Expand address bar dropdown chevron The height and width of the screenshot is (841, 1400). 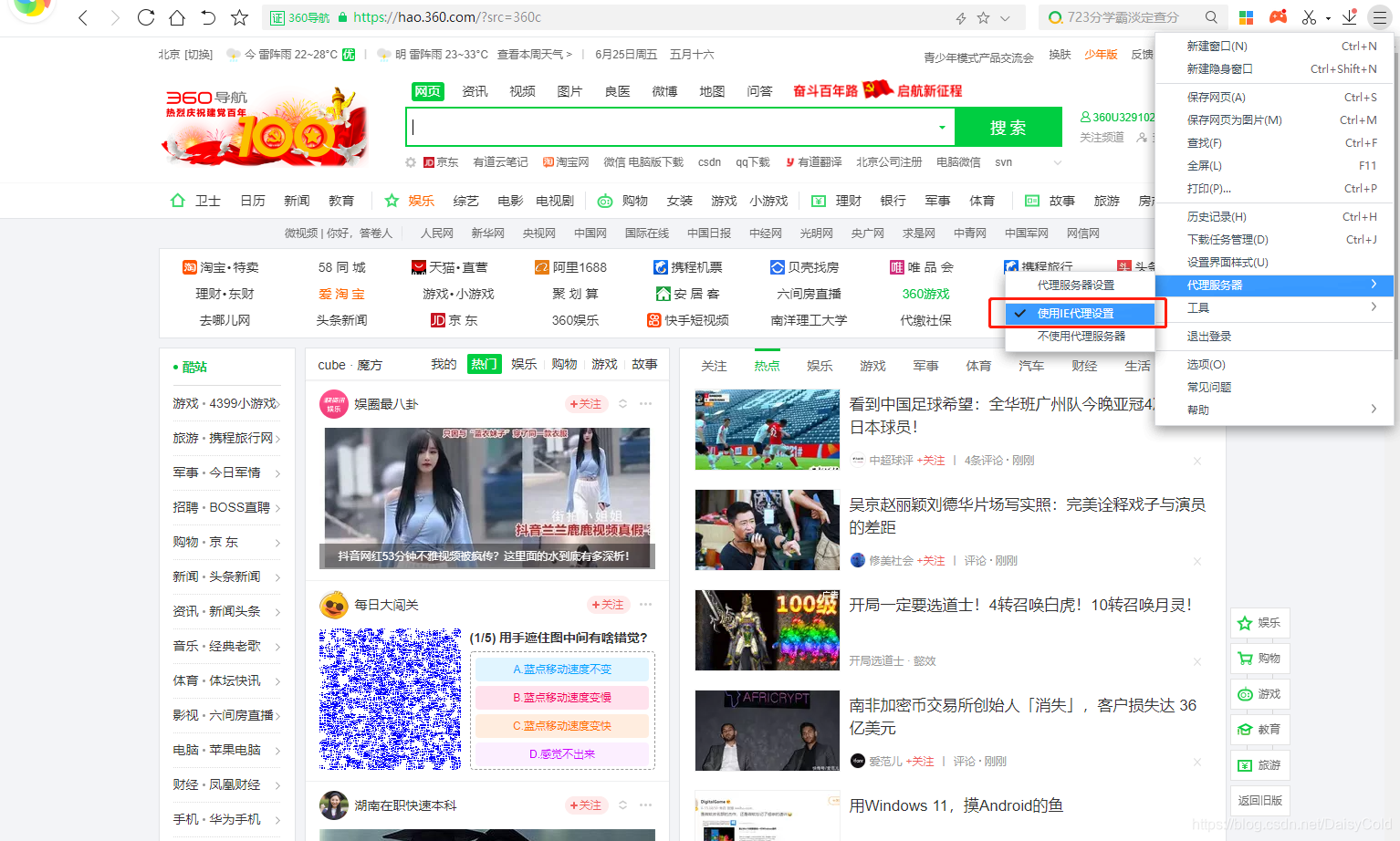point(1005,18)
